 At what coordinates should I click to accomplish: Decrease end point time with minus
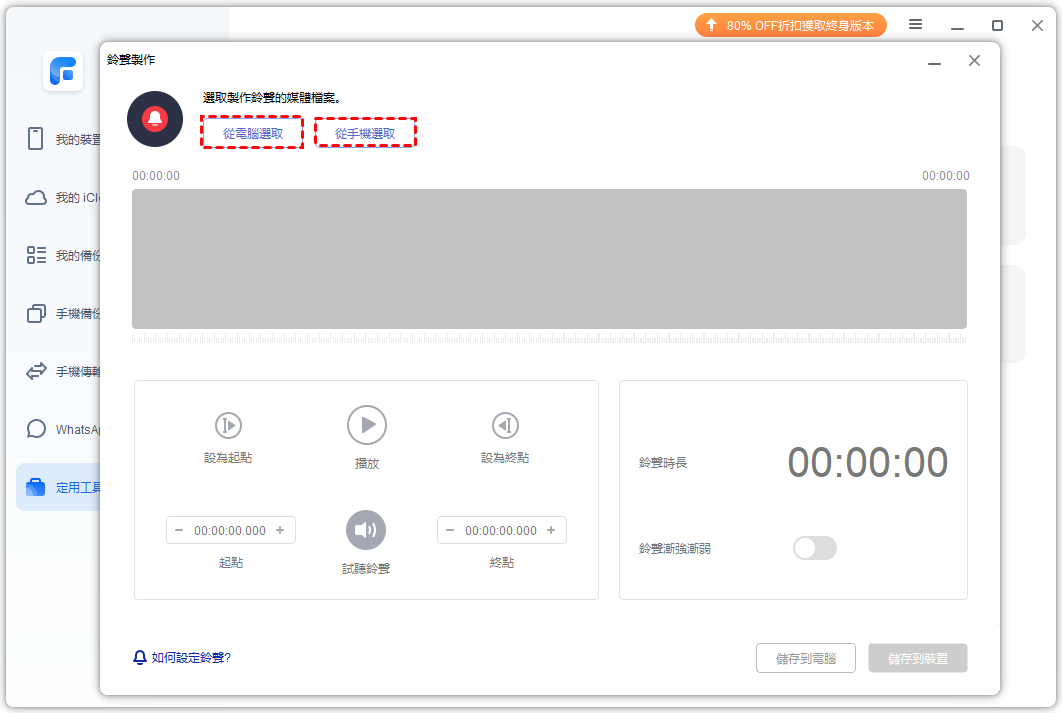pyautogui.click(x=450, y=530)
